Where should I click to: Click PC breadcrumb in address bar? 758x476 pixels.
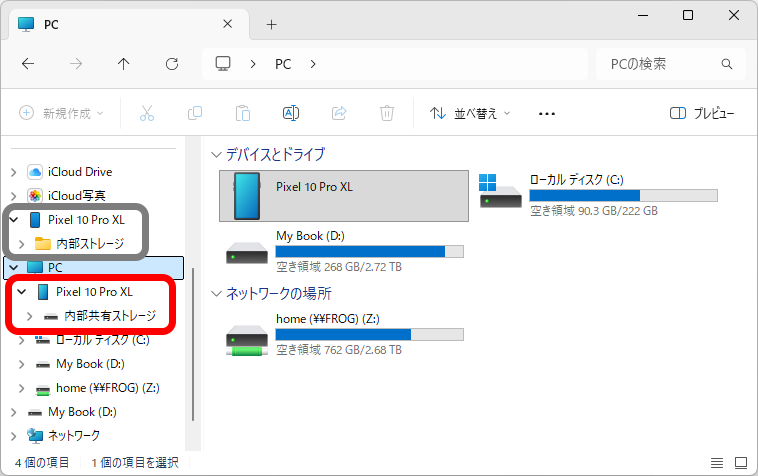(283, 64)
